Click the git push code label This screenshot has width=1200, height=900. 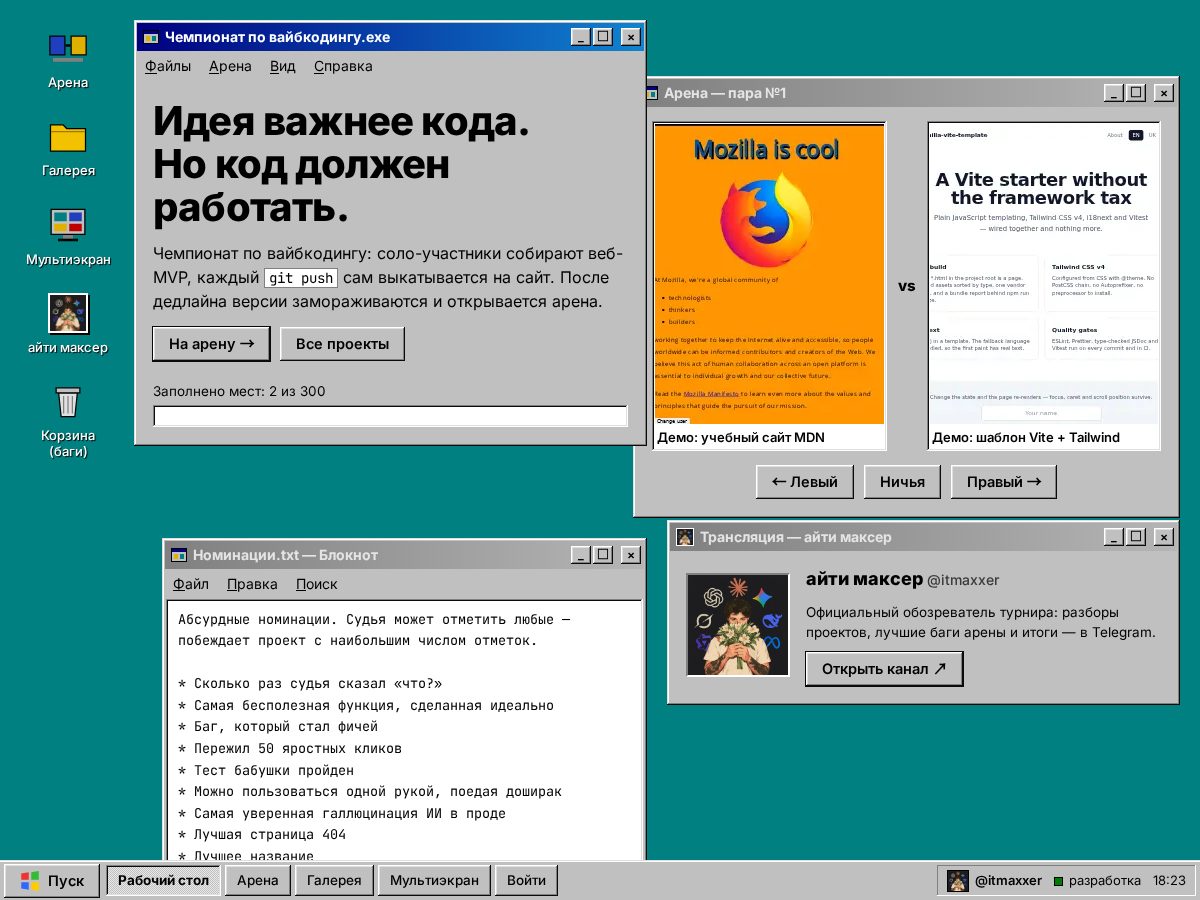tap(301, 278)
